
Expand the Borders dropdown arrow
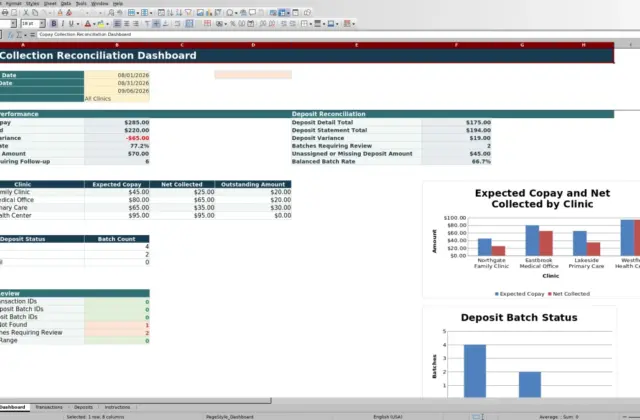click(311, 24)
